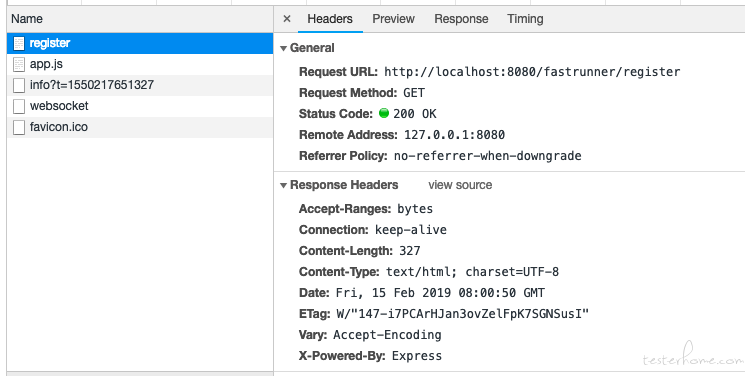Select the Headers tab
This screenshot has height=376, width=745.
click(330, 19)
